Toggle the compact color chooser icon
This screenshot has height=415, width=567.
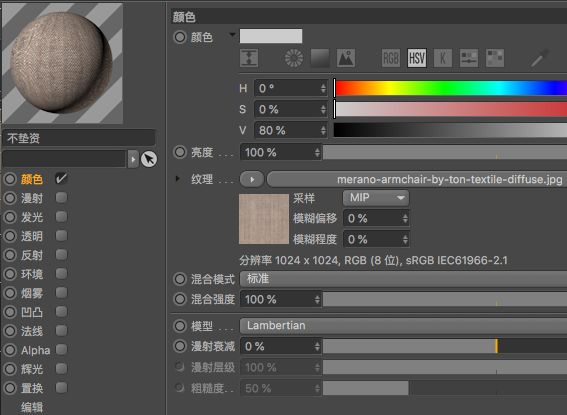click(x=249, y=58)
